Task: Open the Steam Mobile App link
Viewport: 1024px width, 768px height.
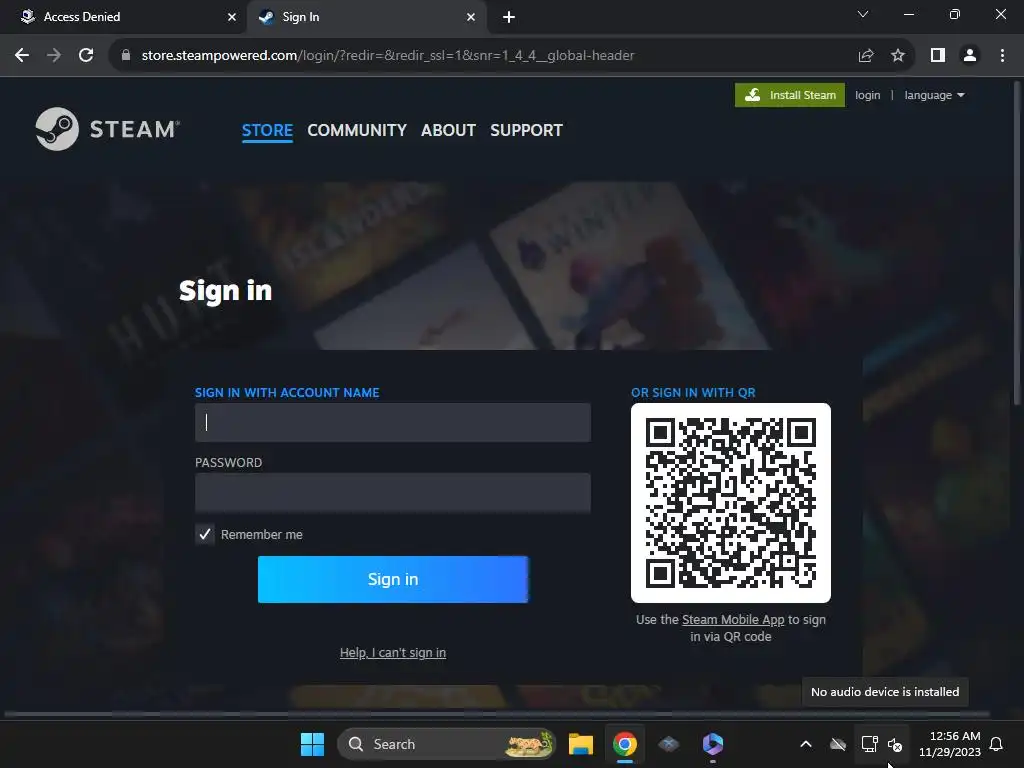Action: click(733, 620)
